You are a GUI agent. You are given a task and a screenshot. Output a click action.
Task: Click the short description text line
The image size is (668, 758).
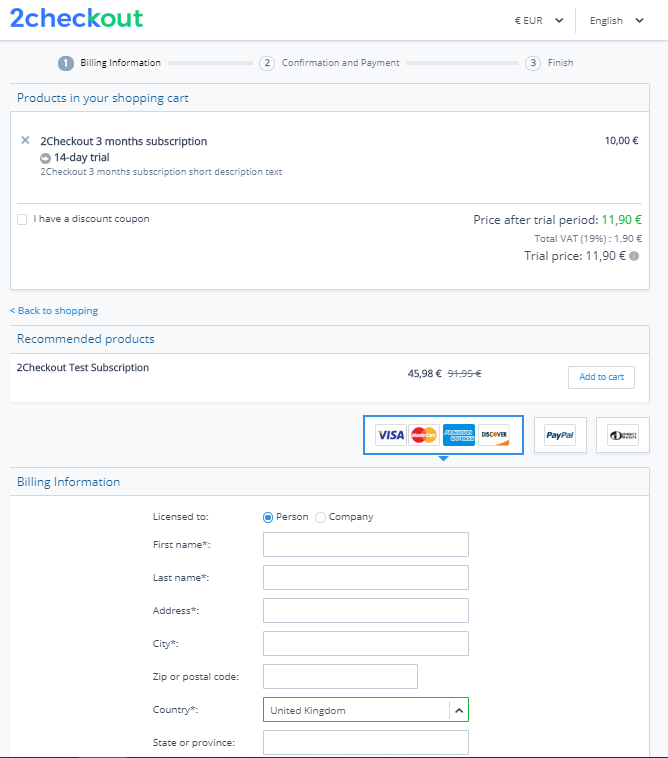(161, 172)
